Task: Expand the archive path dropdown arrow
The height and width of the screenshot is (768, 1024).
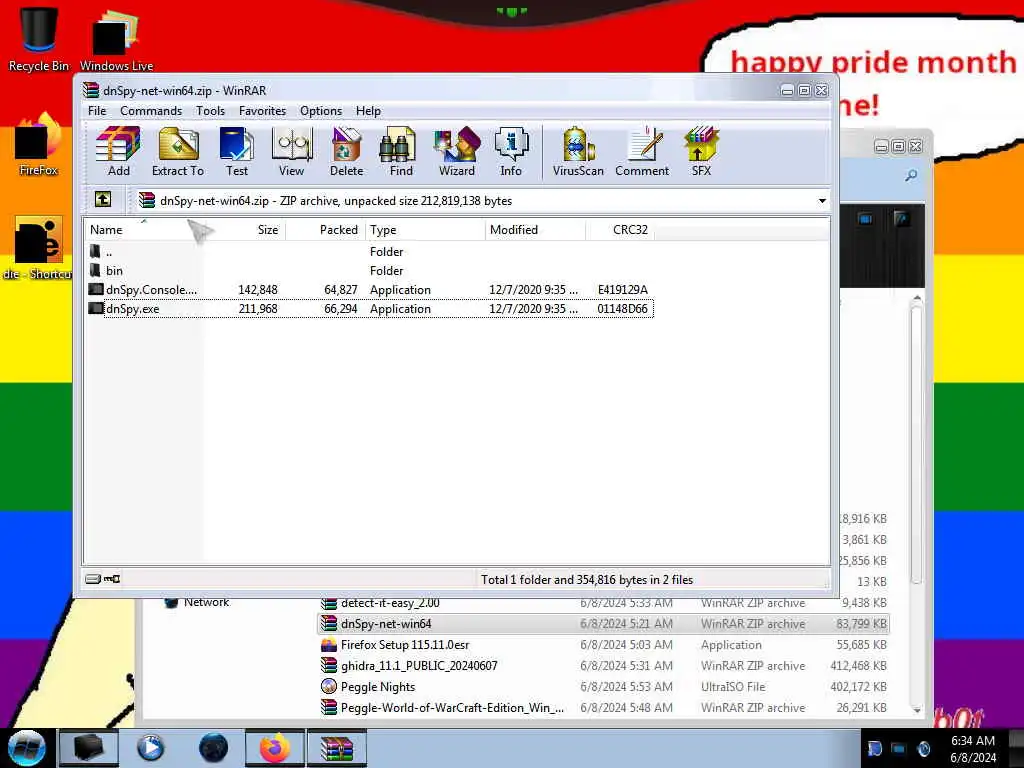Action: point(822,200)
